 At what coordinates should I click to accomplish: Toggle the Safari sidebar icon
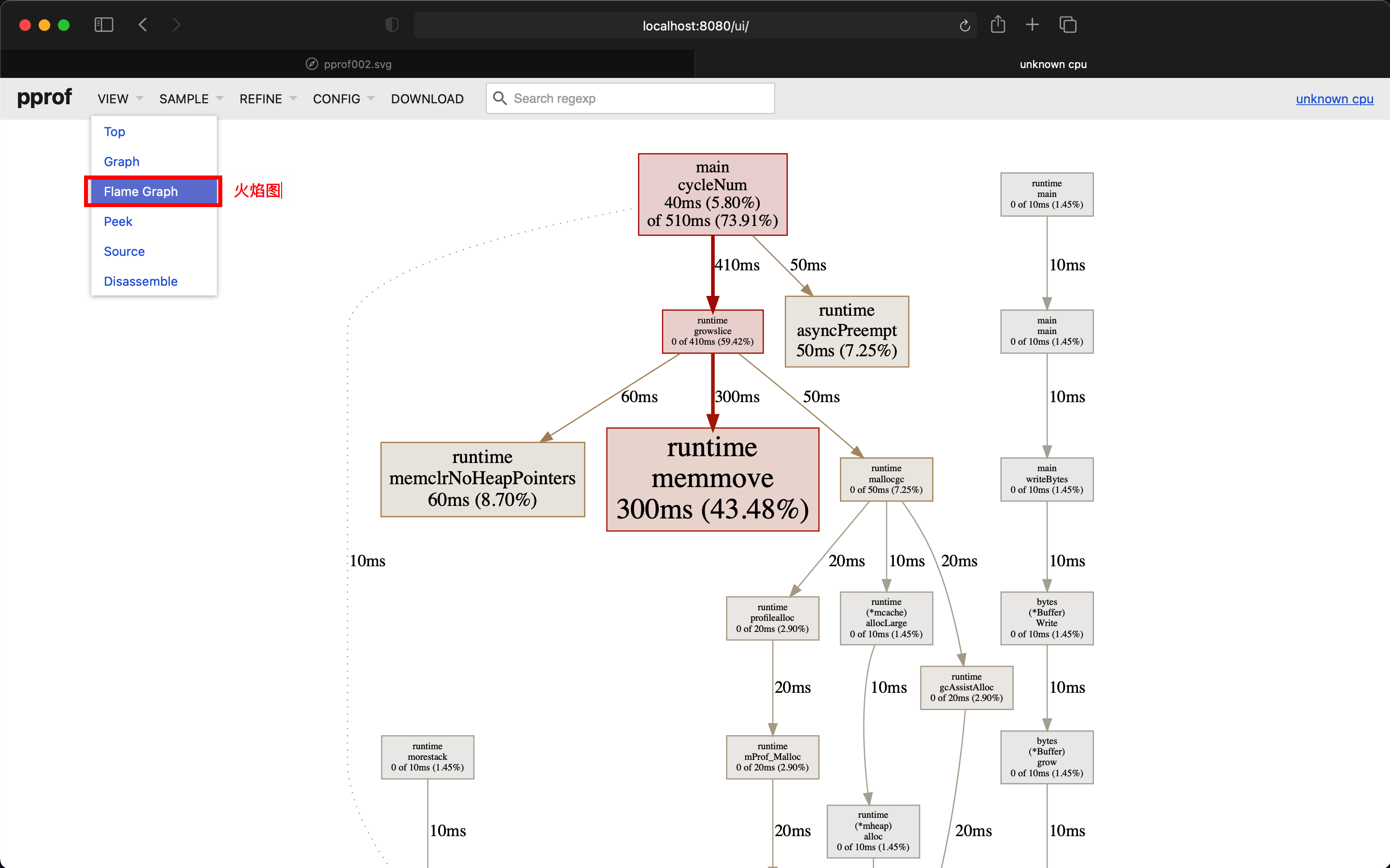(103, 25)
